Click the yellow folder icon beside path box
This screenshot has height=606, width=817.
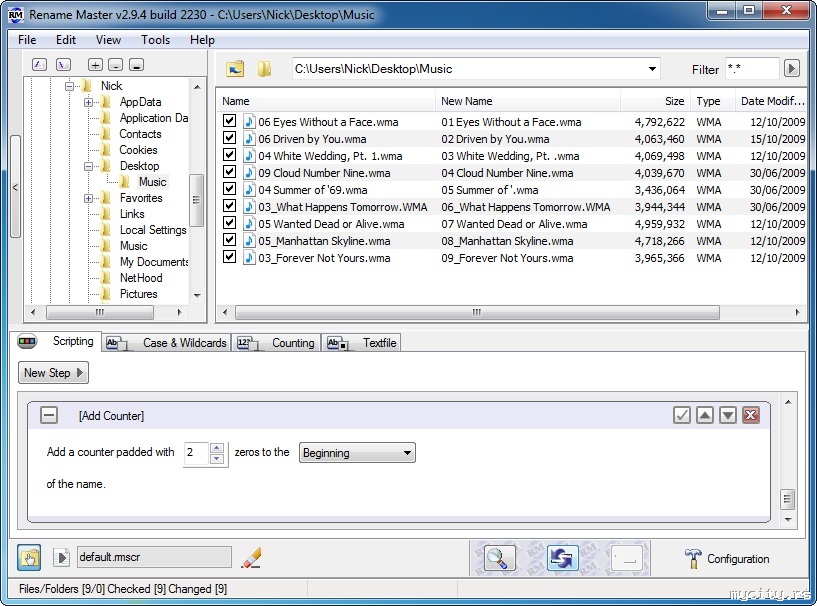tap(264, 69)
